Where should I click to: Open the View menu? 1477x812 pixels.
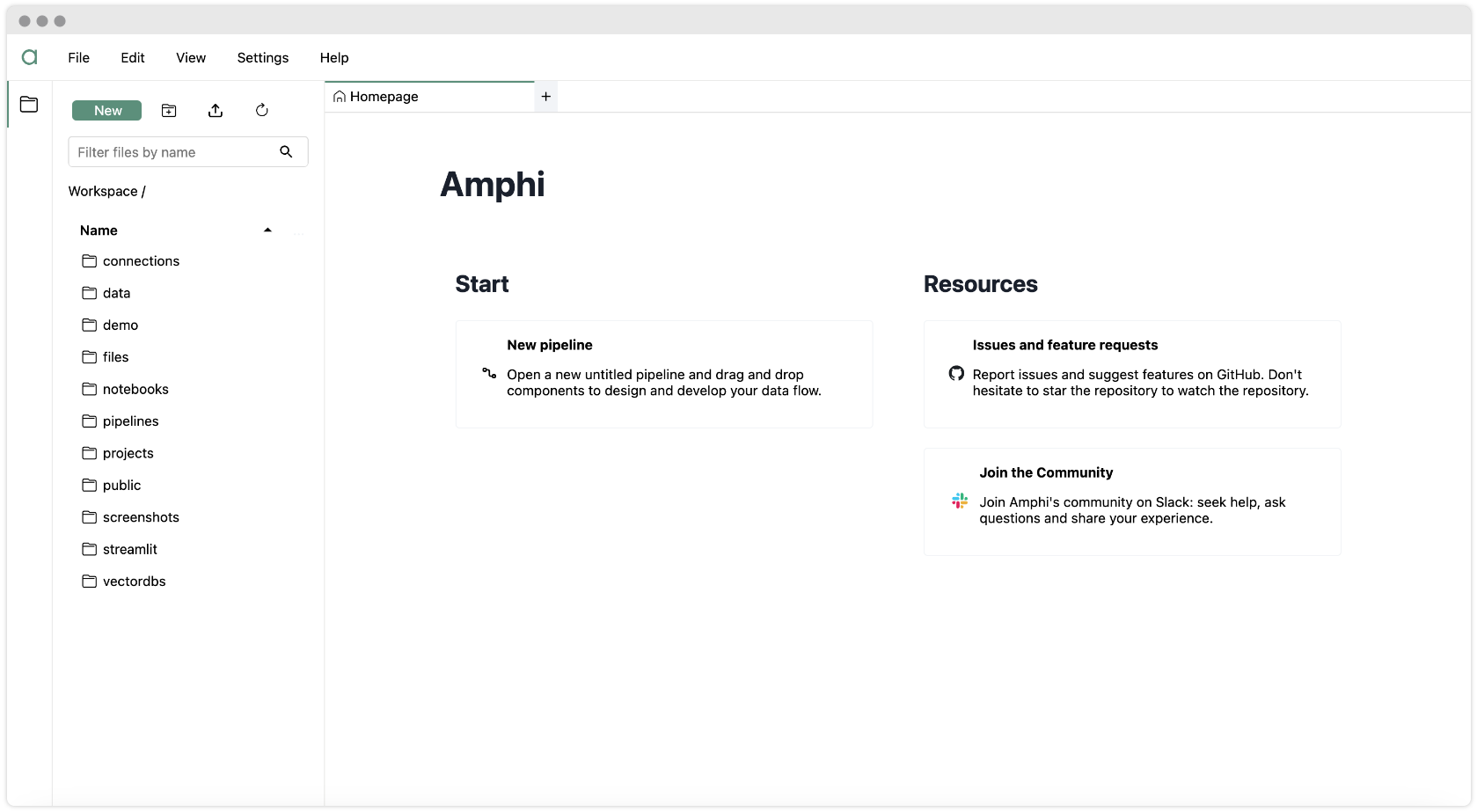191,57
